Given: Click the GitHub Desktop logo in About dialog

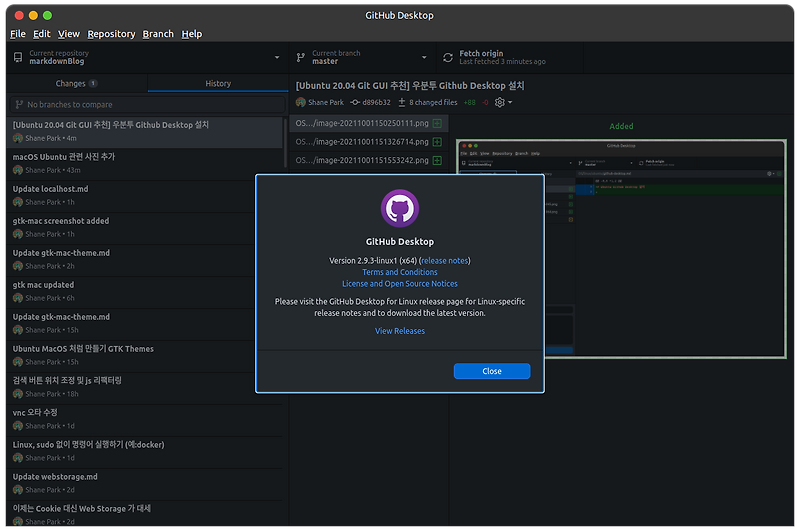Looking at the screenshot, I should tap(399, 209).
